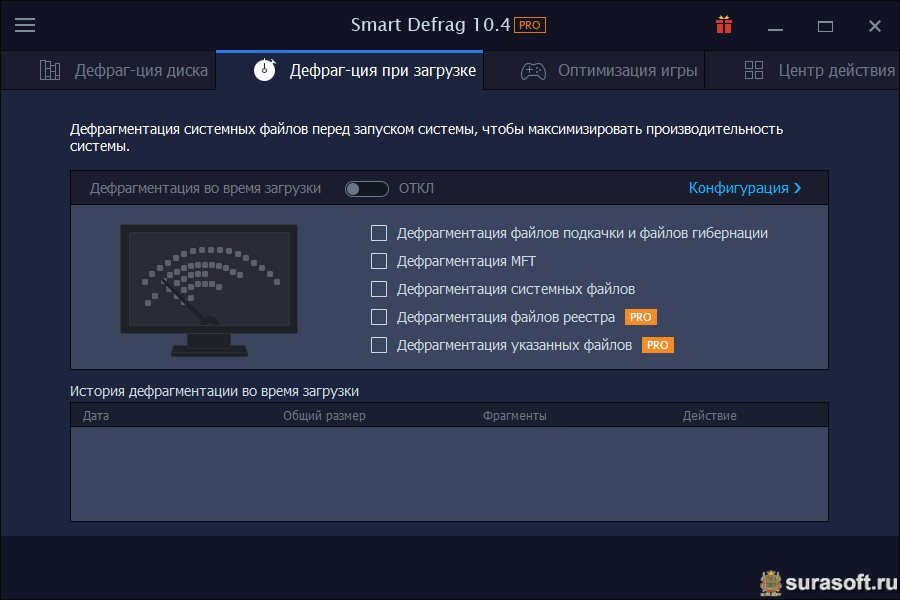Click the monitor speedometer illustration

[209, 290]
